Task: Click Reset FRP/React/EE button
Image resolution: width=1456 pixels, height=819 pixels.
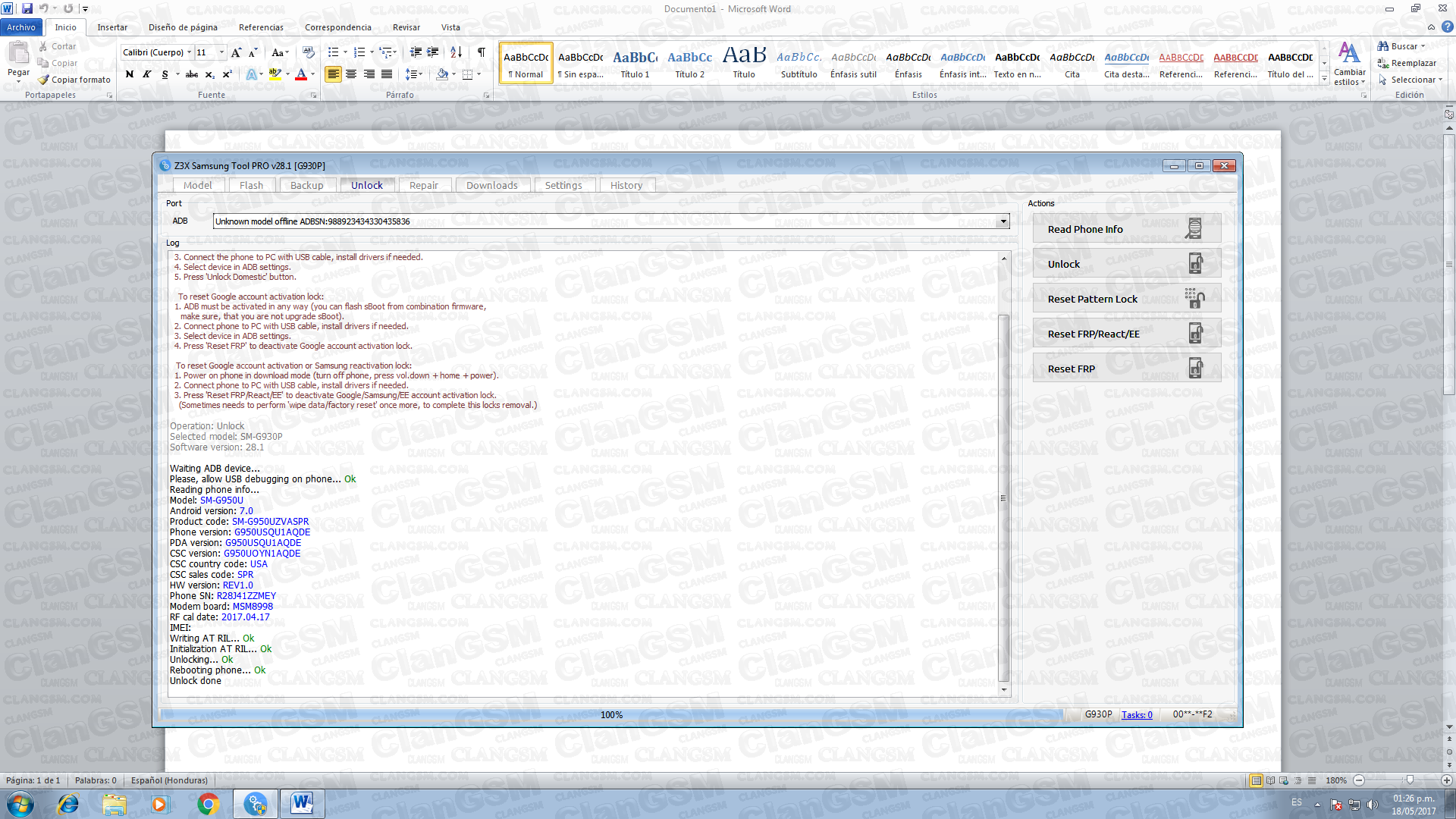Action: [1126, 334]
